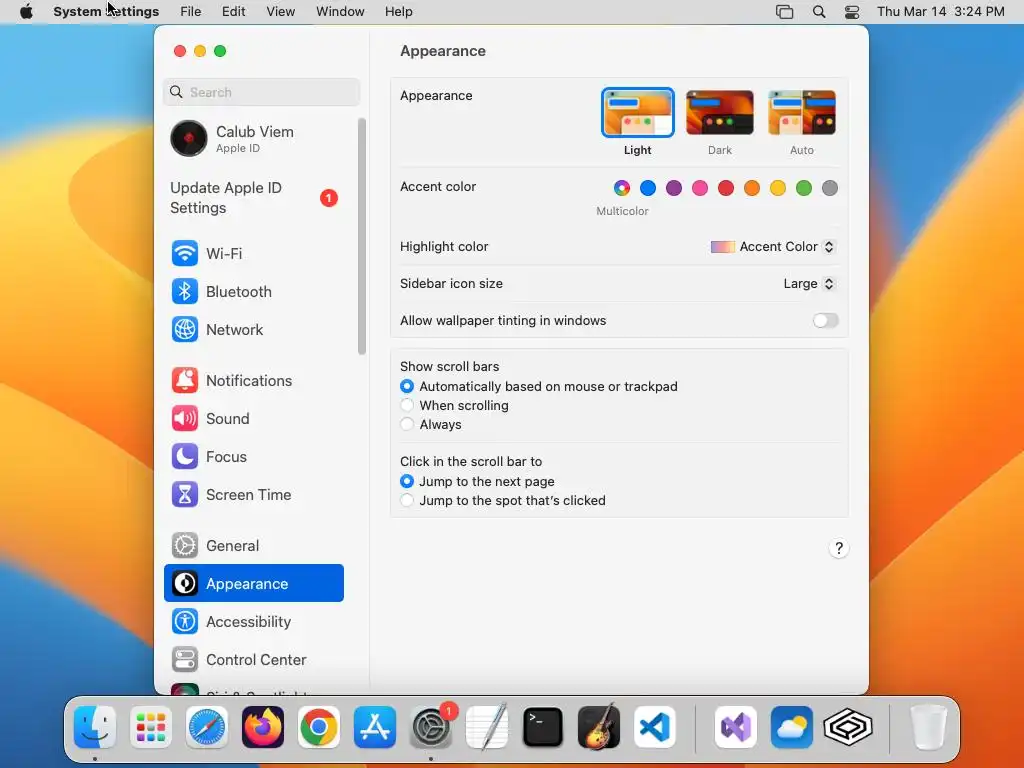
Task: Launch Google Chrome from the Dock
Action: [319, 727]
